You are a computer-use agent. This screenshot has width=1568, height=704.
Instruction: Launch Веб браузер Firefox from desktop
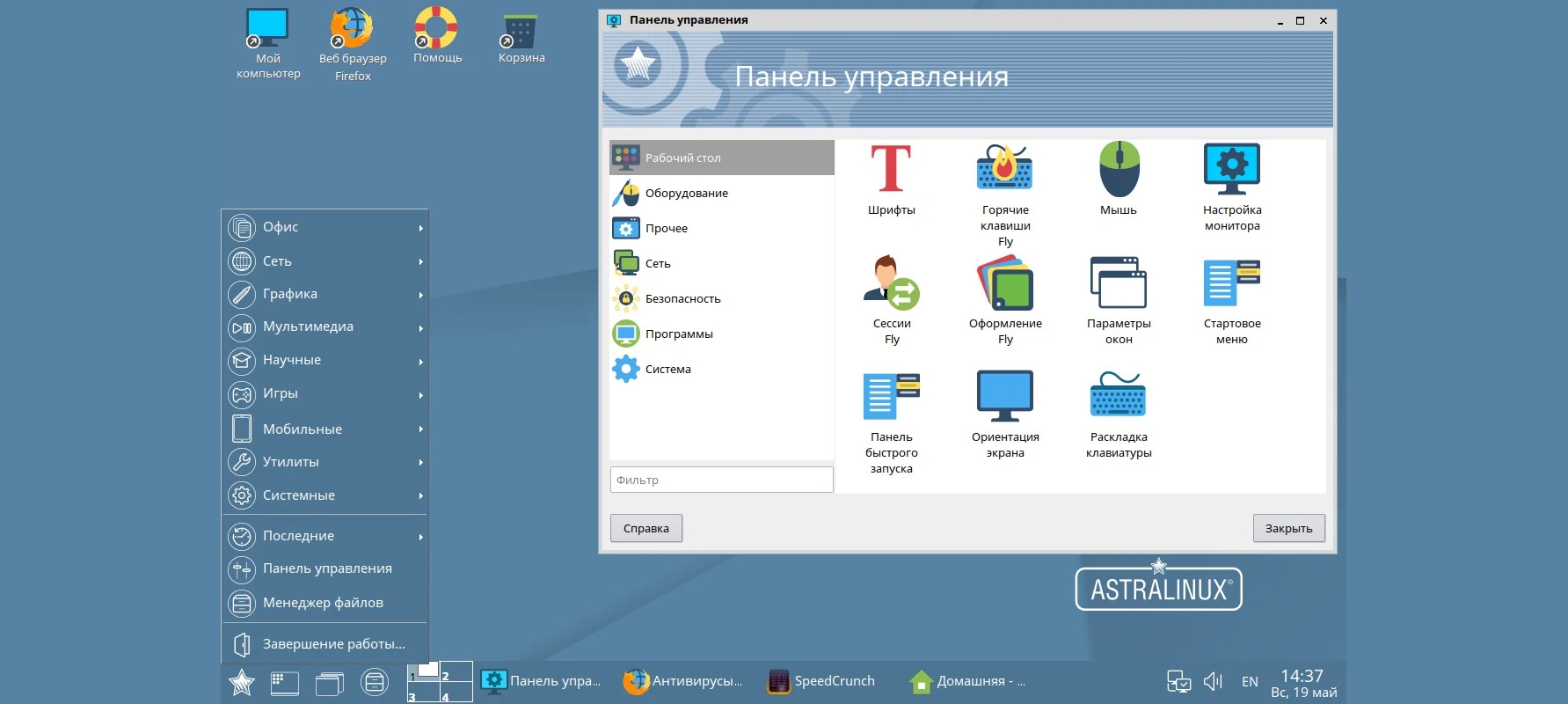pos(353,45)
